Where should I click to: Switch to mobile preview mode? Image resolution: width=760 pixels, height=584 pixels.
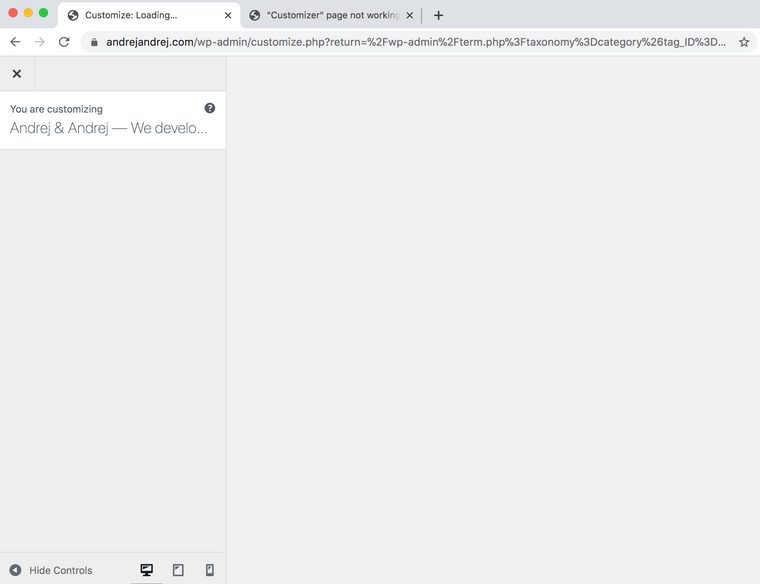pos(210,570)
